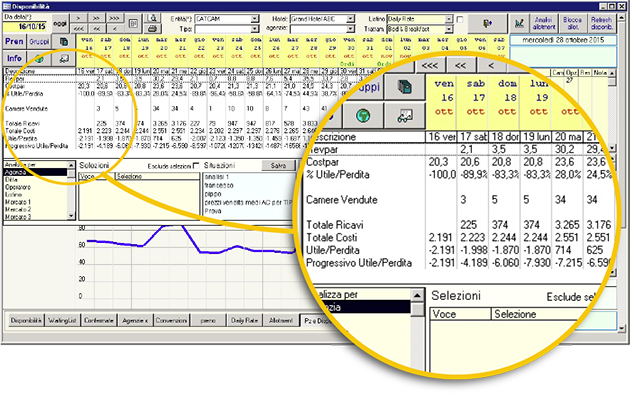
Task: Expand the Tipo dropdown
Action: [255, 29]
